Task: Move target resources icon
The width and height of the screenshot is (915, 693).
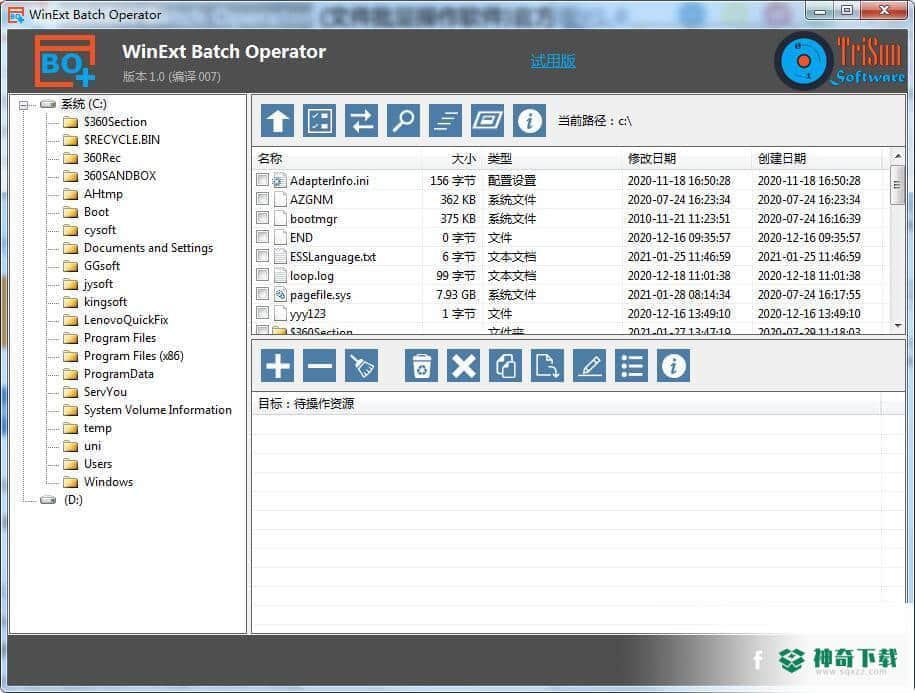Action: [547, 366]
